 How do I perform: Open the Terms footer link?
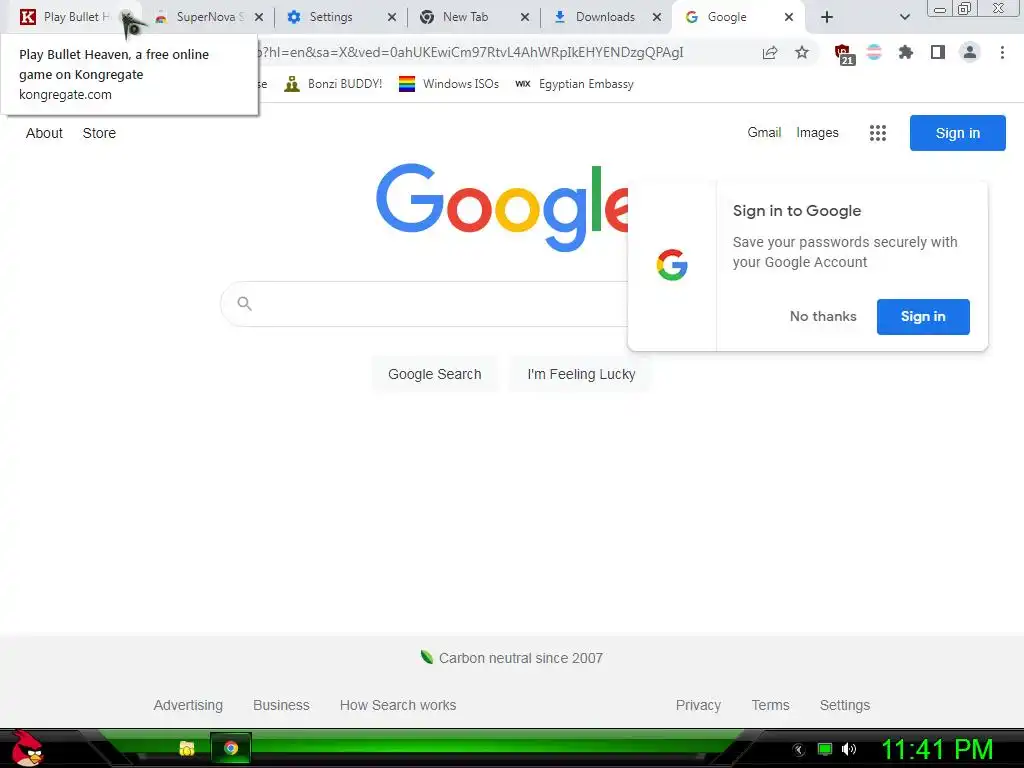tap(770, 705)
